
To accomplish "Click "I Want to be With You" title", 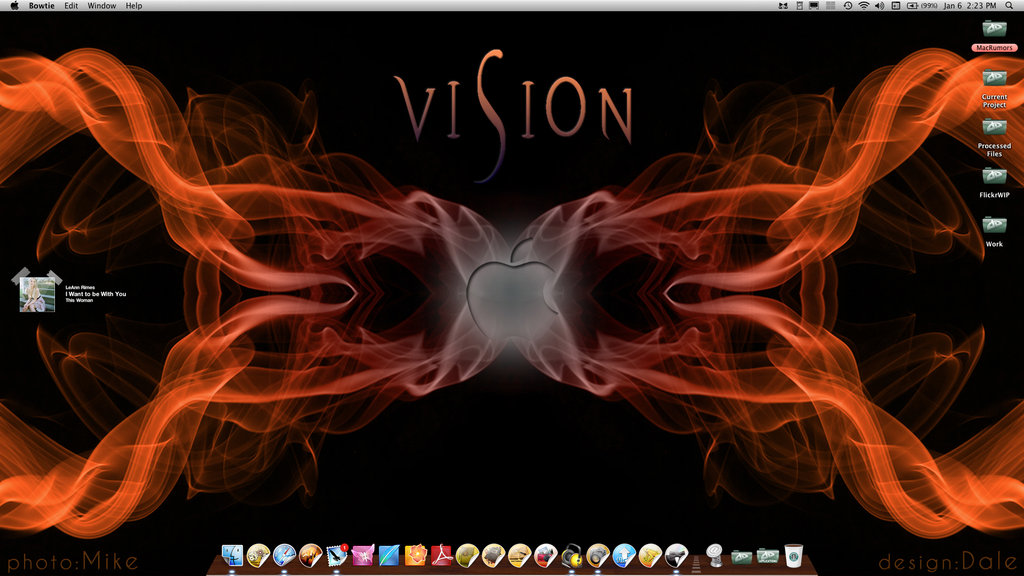I will pyautogui.click(x=96, y=294).
